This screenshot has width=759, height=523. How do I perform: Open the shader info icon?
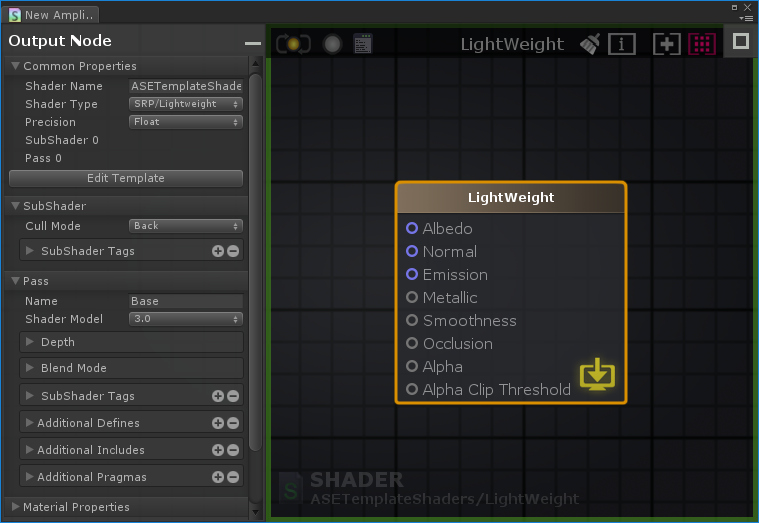click(x=622, y=44)
